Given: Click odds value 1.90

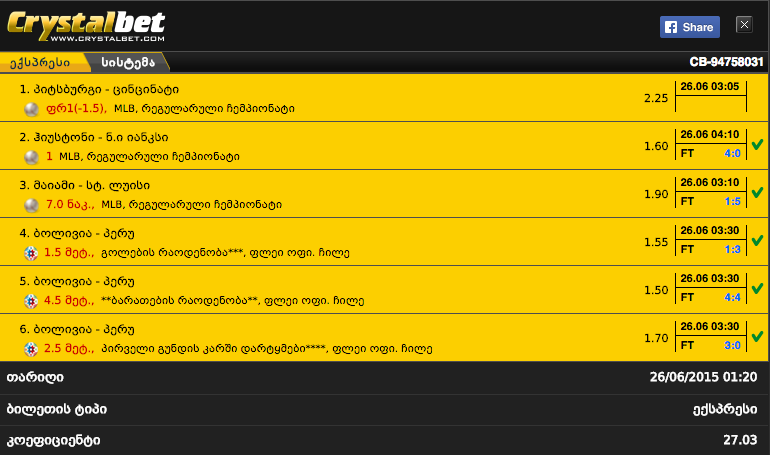Looking at the screenshot, I should (x=656, y=194).
